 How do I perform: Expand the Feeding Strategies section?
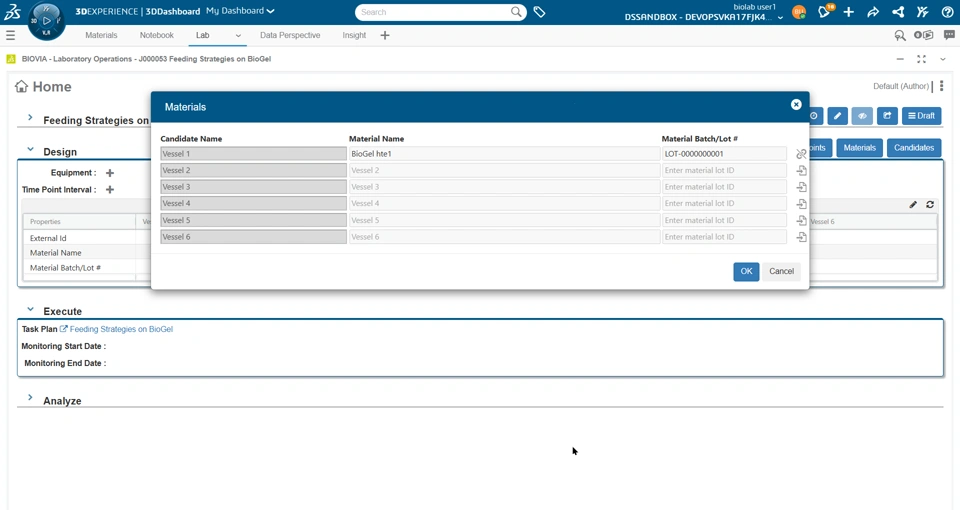[30, 118]
